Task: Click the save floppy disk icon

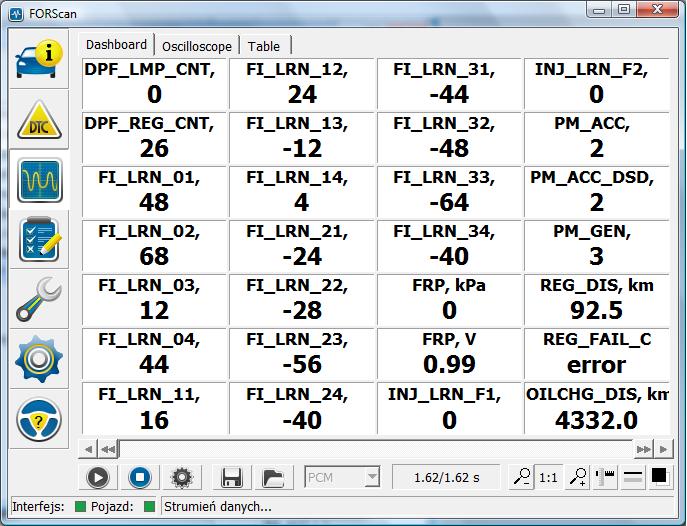Action: [233, 478]
